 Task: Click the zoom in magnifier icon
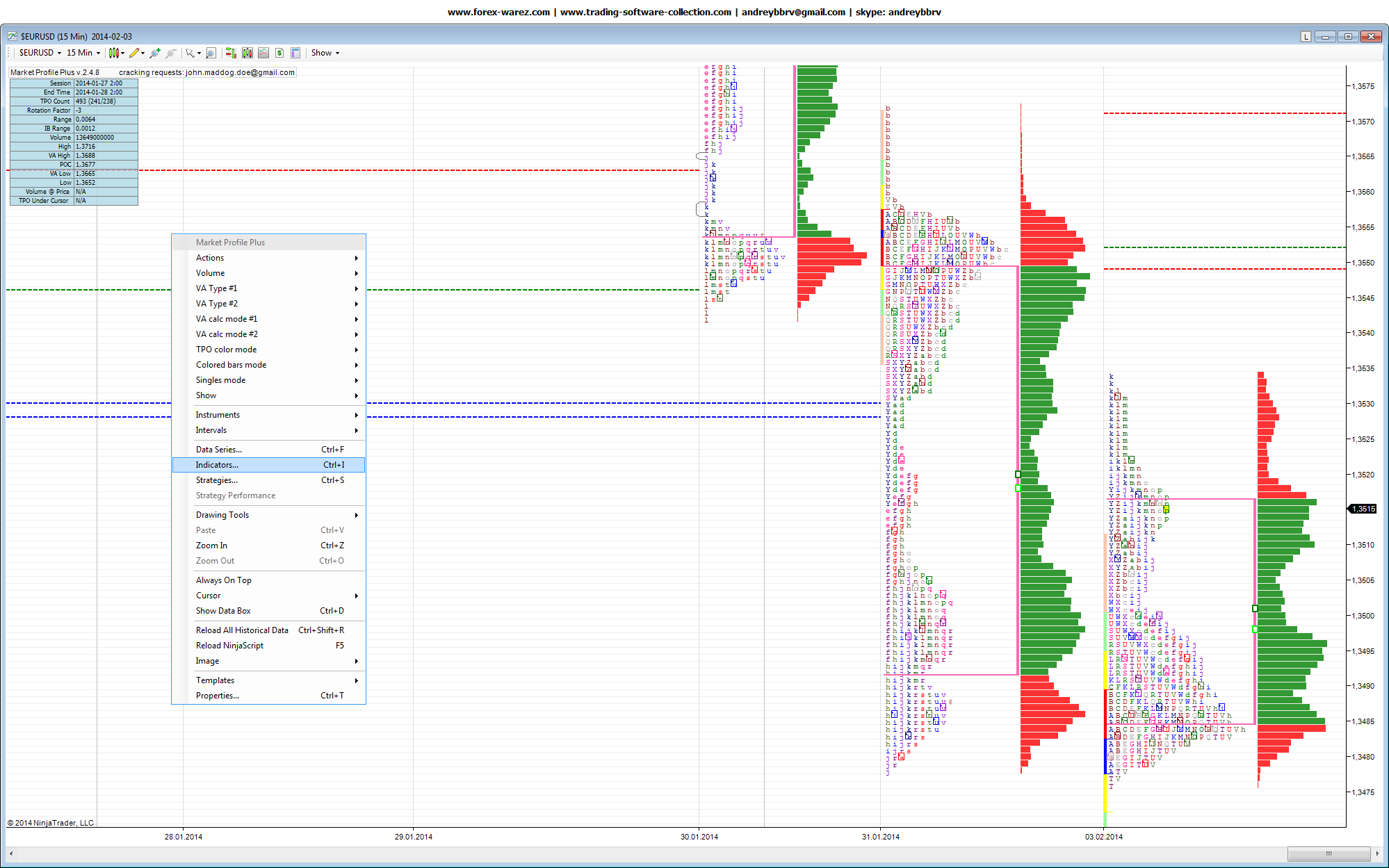pyautogui.click(x=154, y=53)
